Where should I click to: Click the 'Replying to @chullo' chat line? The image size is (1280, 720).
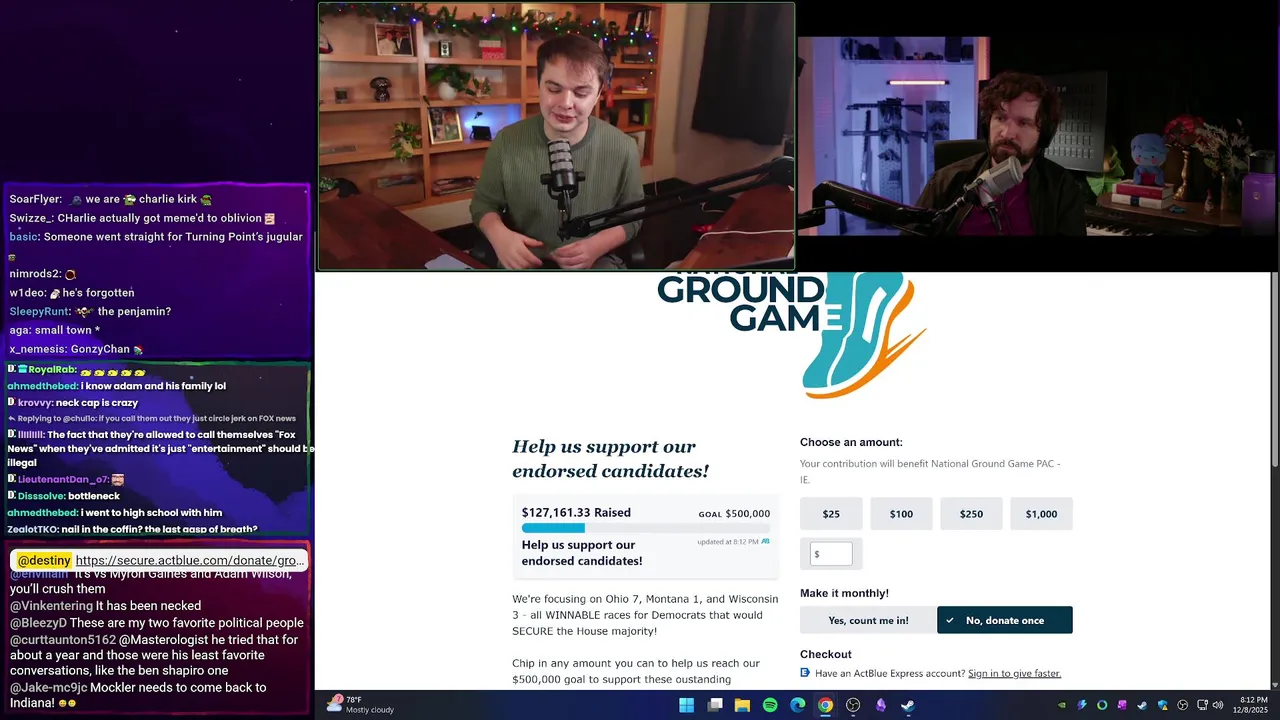(152, 418)
